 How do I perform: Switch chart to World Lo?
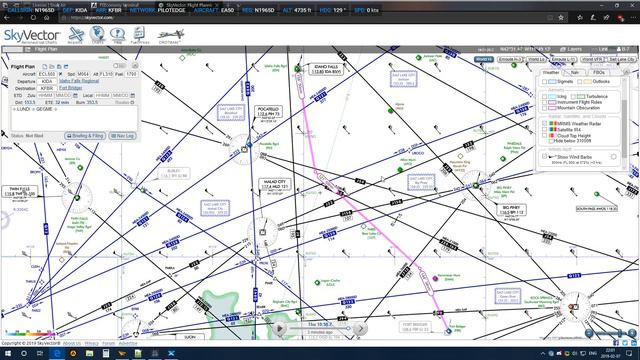[x=536, y=60]
